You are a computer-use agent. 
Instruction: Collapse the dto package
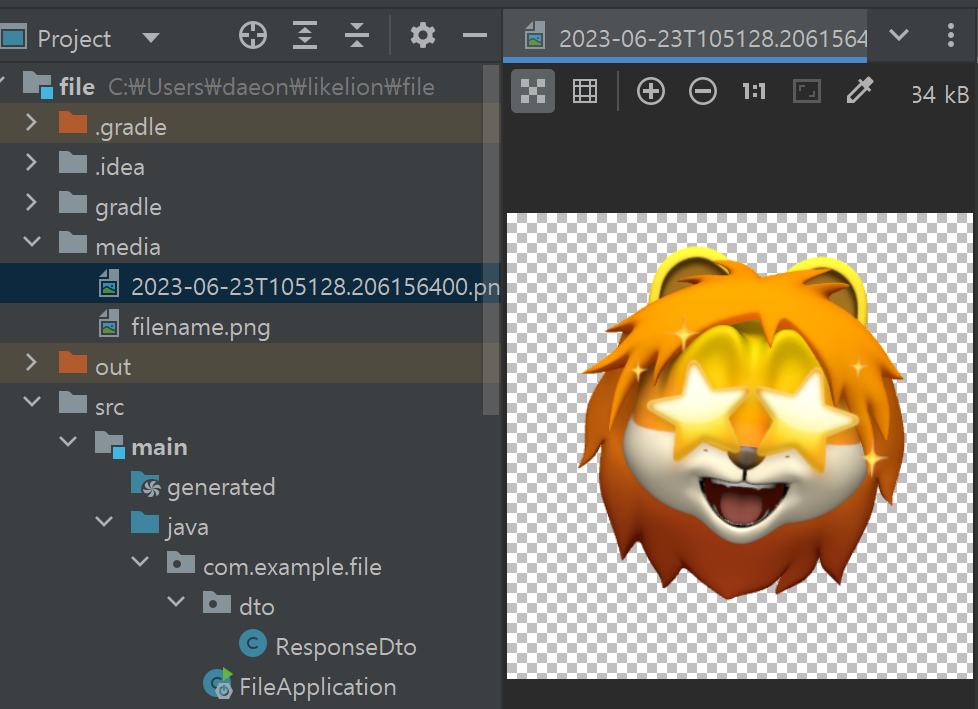point(177,602)
